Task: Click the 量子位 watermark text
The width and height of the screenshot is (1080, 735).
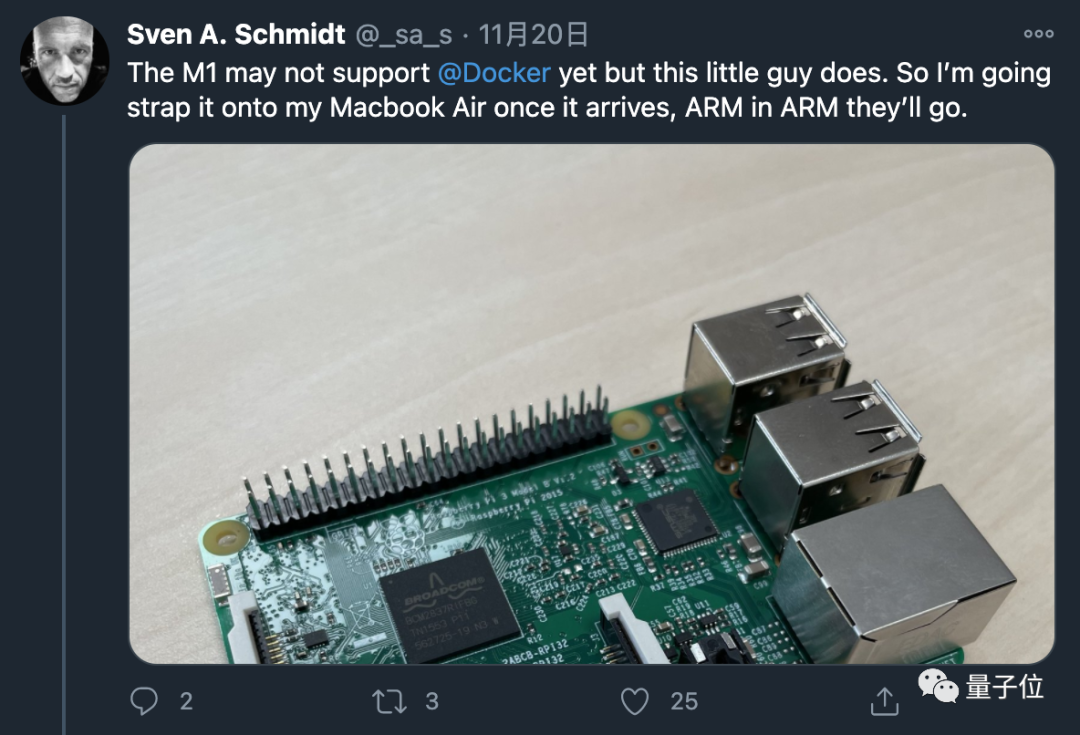Action: point(1004,686)
